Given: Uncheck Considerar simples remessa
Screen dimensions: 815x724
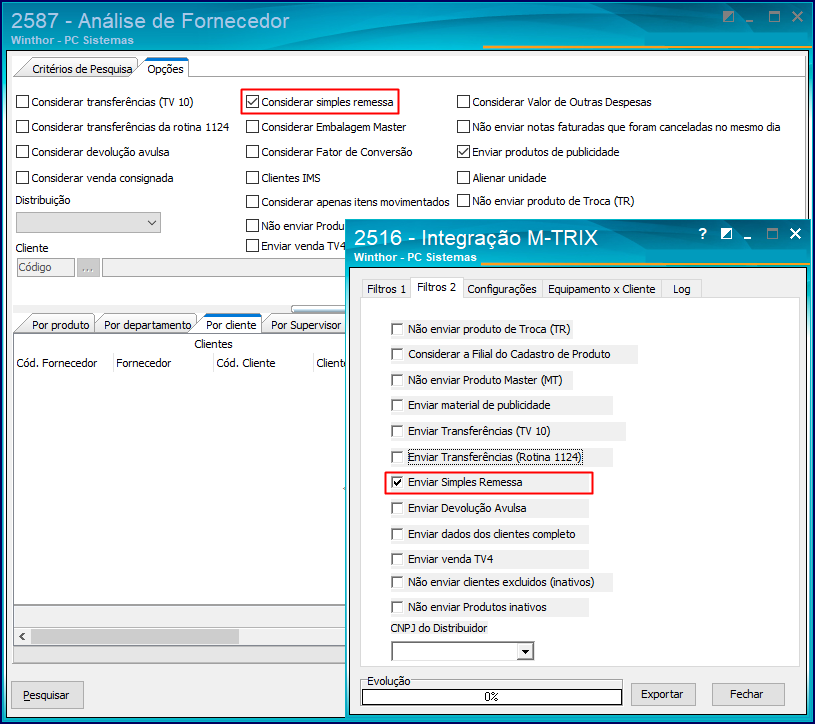Looking at the screenshot, I should point(253,102).
